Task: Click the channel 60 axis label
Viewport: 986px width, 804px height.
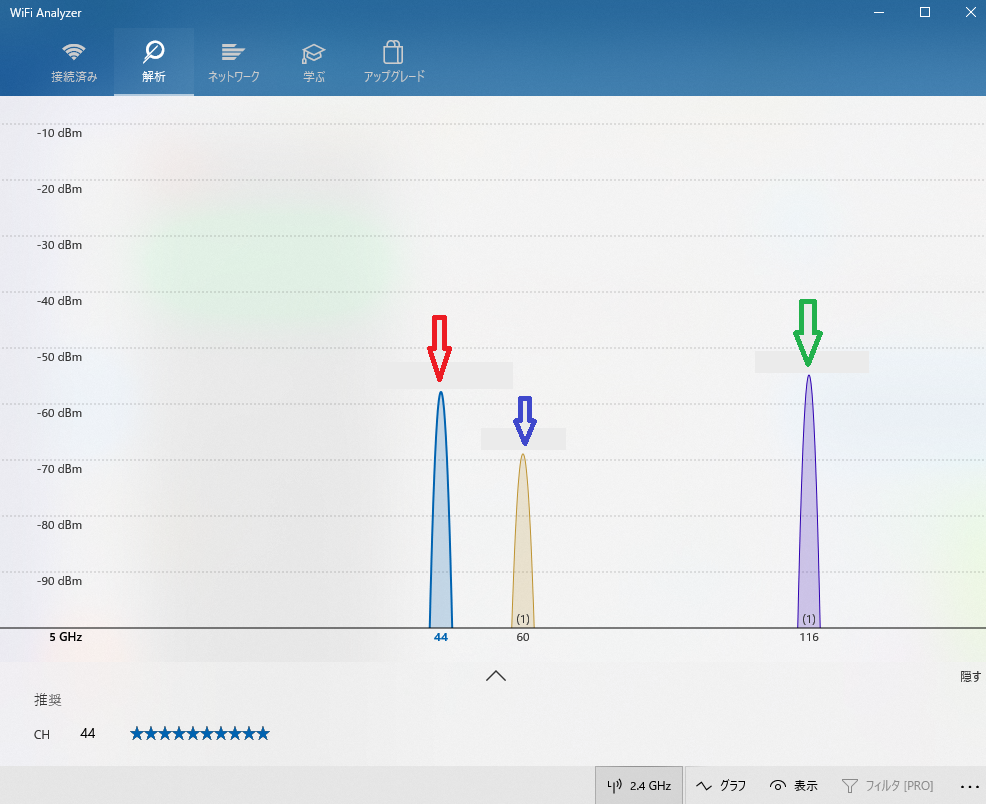Action: (523, 637)
